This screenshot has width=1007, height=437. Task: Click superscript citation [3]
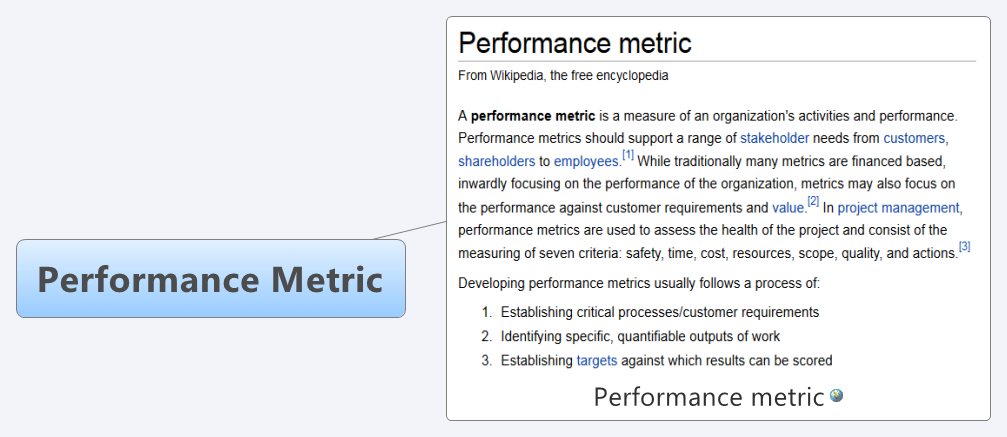click(964, 247)
